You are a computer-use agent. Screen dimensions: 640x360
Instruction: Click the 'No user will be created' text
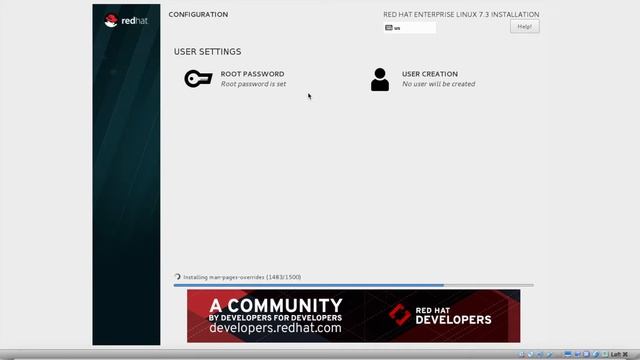pyautogui.click(x=438, y=84)
